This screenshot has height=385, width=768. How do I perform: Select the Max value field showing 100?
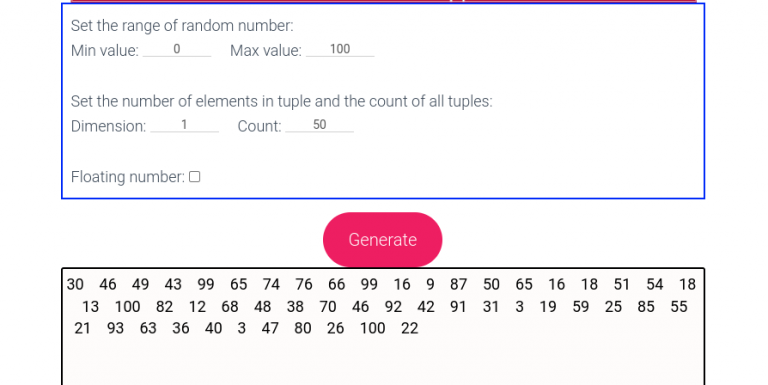click(x=340, y=49)
